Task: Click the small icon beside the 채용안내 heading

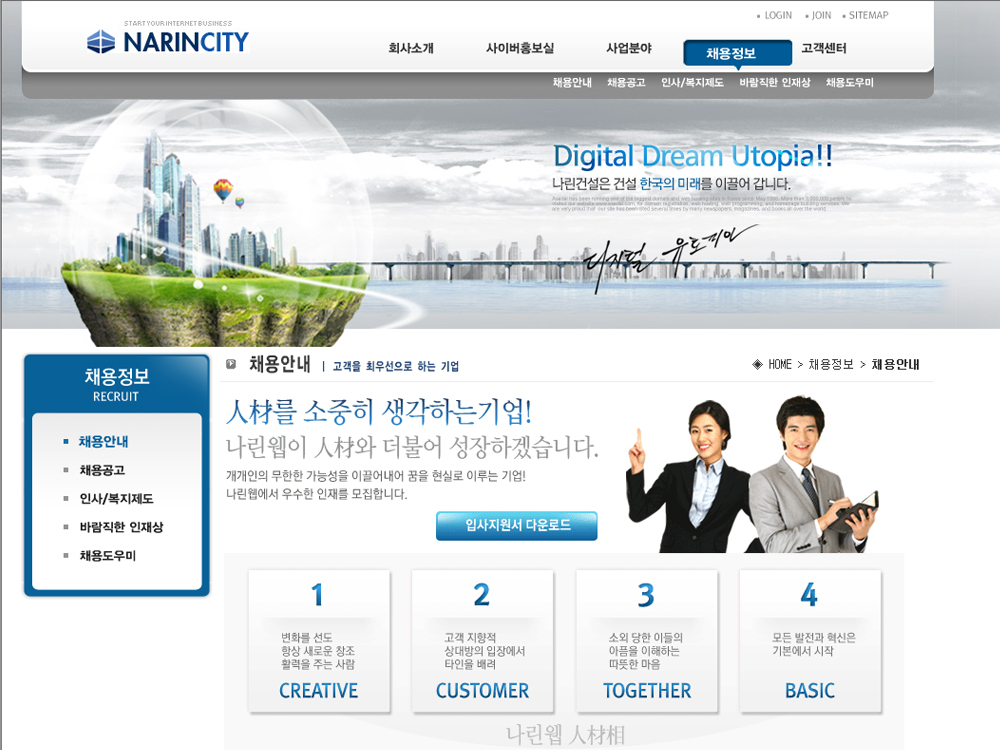Action: [x=231, y=364]
